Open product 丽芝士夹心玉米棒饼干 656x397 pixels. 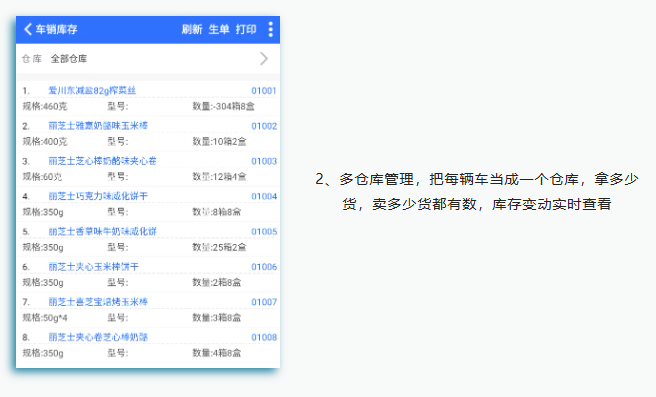point(93,266)
